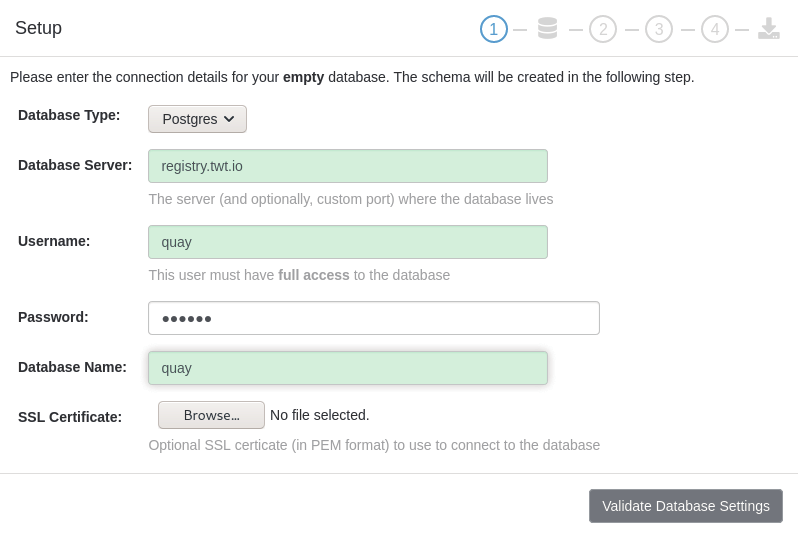Click the step 4 circle indicator

[x=715, y=29]
